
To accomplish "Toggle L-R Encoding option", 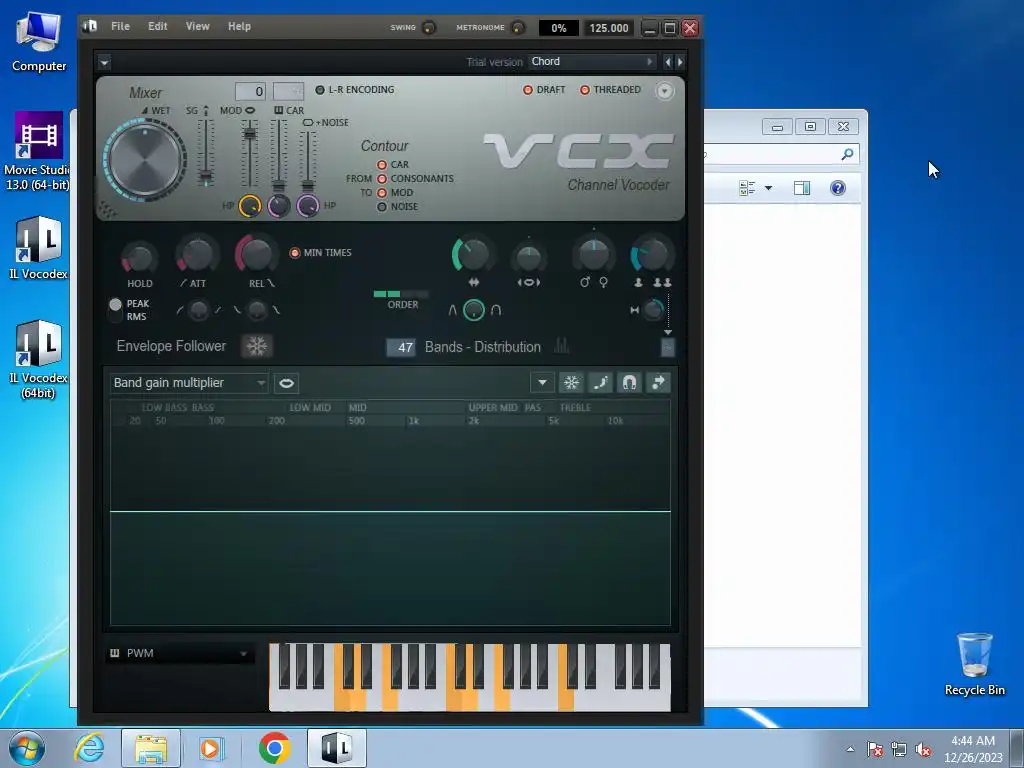I will [x=355, y=89].
